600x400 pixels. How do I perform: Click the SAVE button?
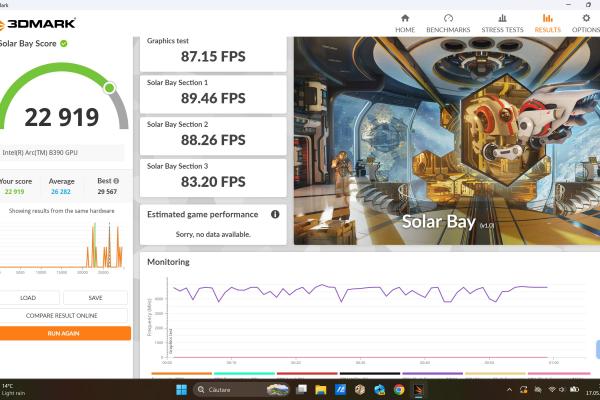[x=95, y=298]
